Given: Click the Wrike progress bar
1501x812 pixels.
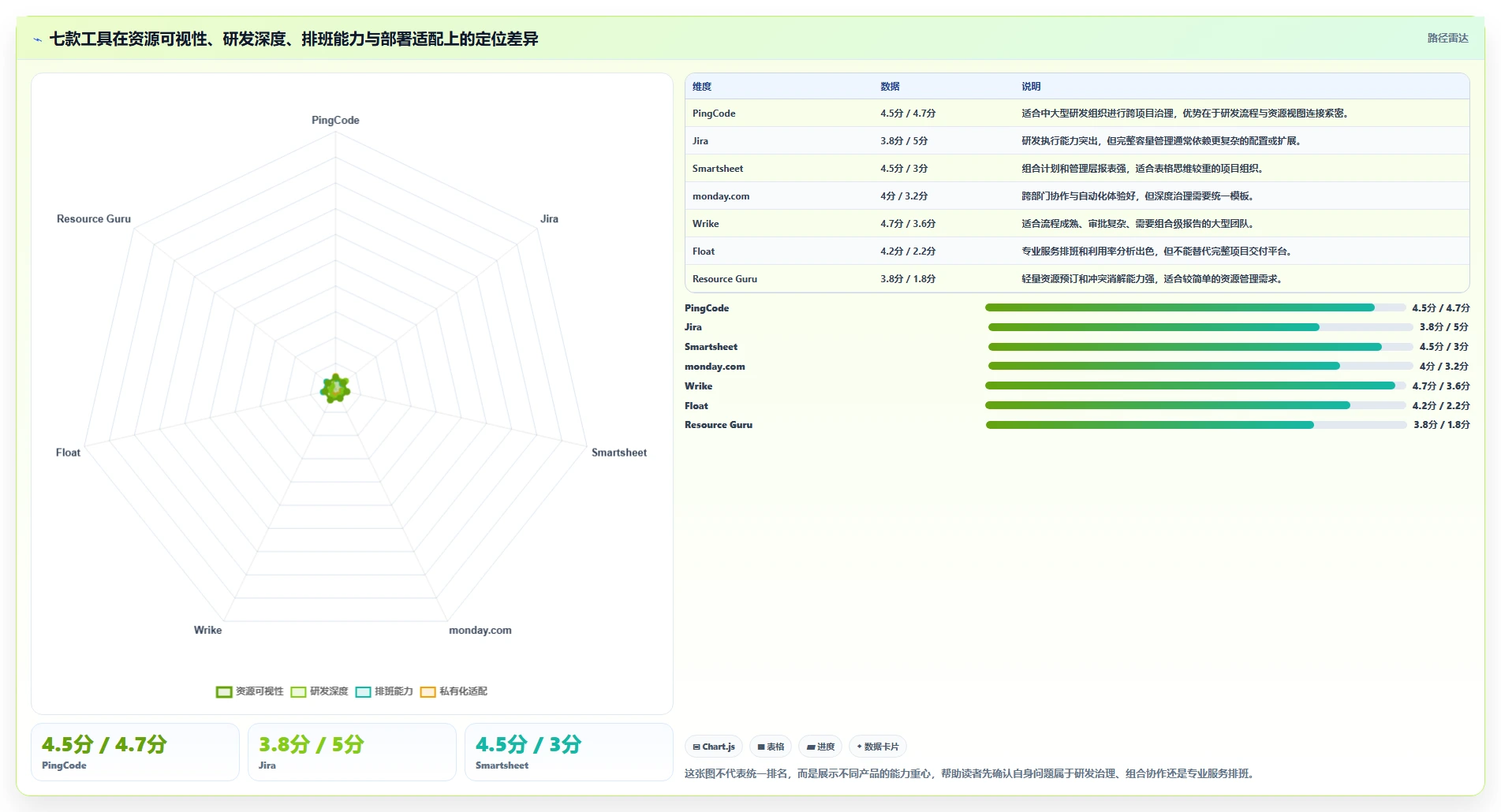Looking at the screenshot, I should (x=1195, y=386).
